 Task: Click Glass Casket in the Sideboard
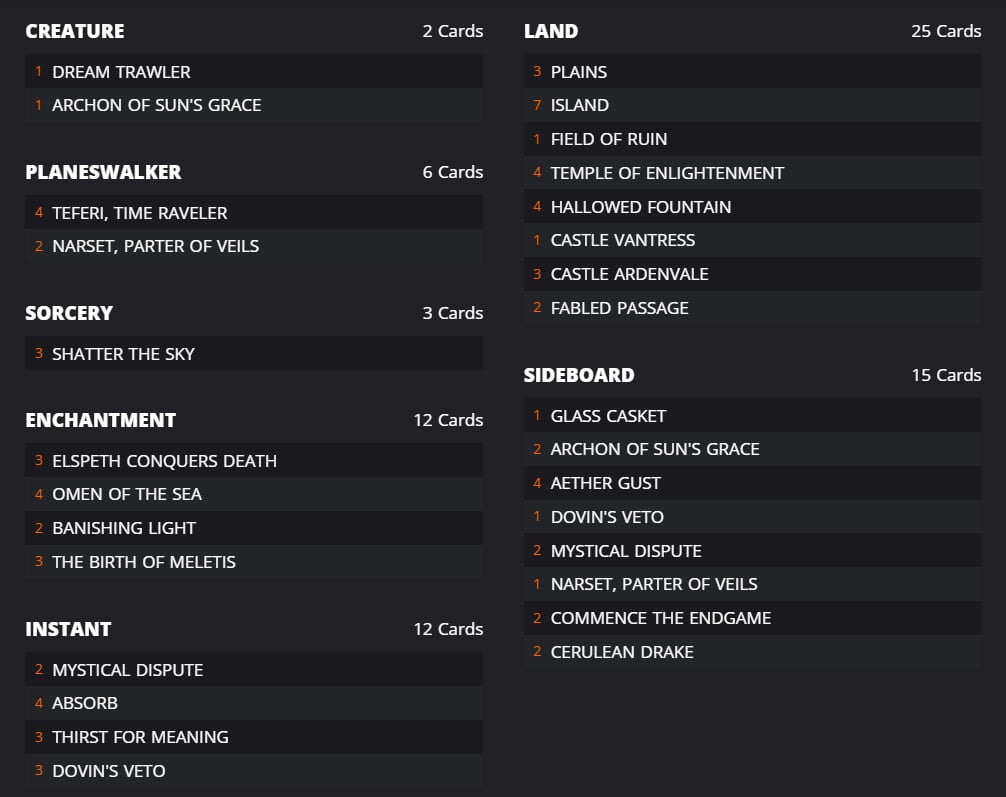(x=608, y=416)
